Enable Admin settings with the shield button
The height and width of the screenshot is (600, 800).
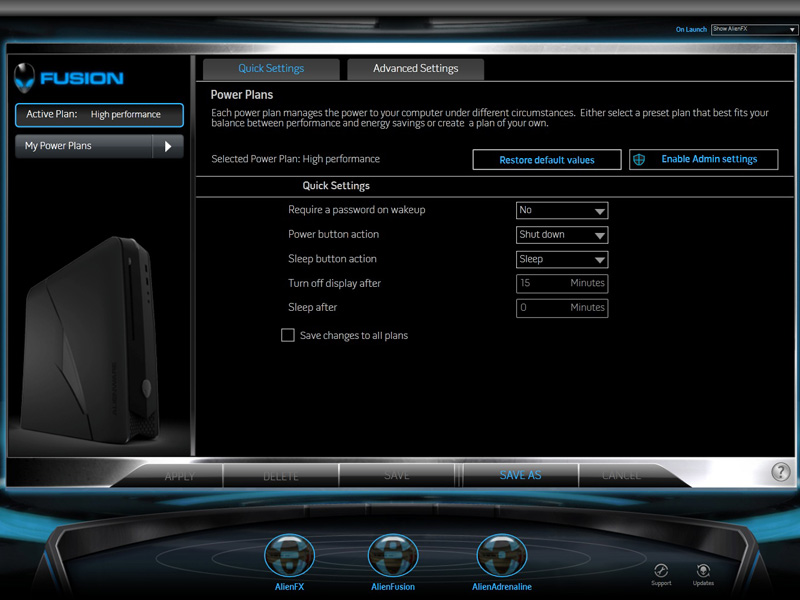[x=703, y=160]
